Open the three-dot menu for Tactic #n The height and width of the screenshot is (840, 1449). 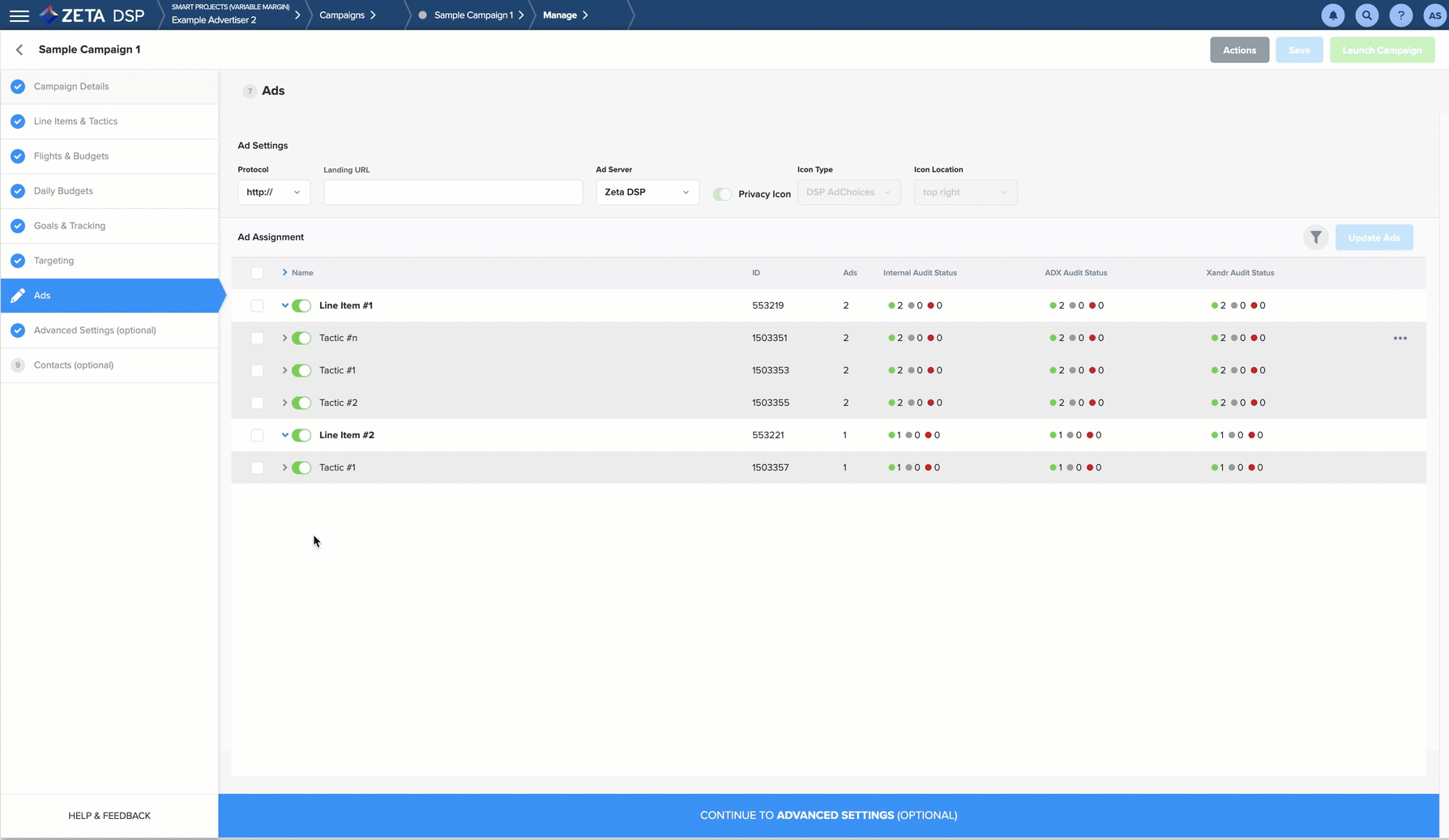[x=1400, y=338]
